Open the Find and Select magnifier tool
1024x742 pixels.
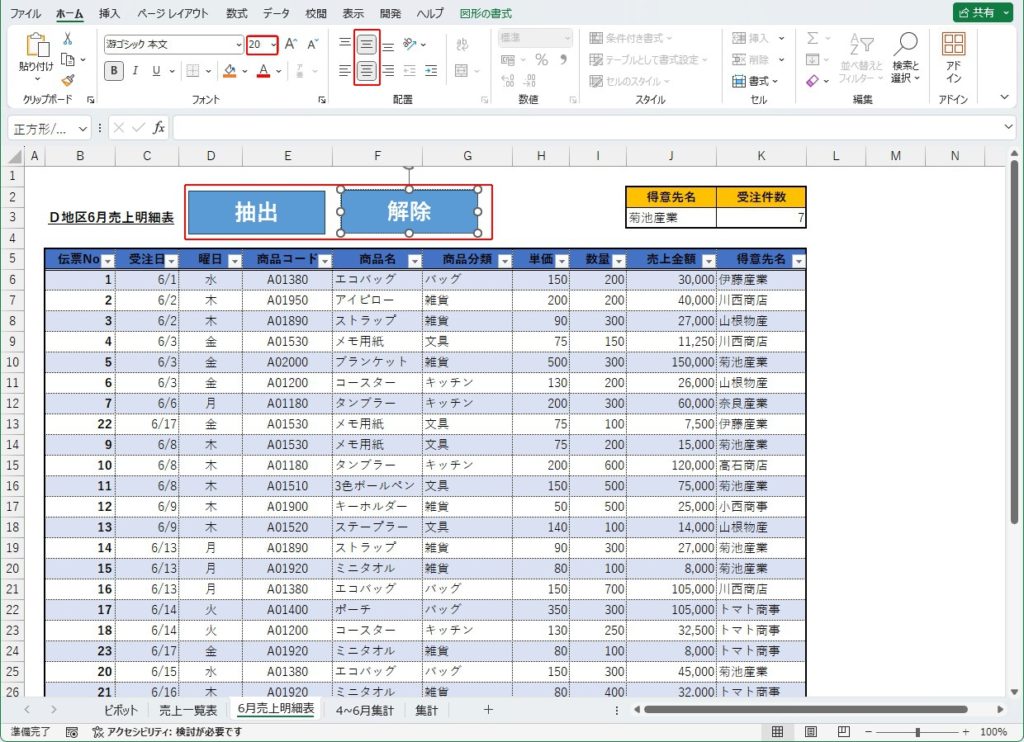(905, 57)
